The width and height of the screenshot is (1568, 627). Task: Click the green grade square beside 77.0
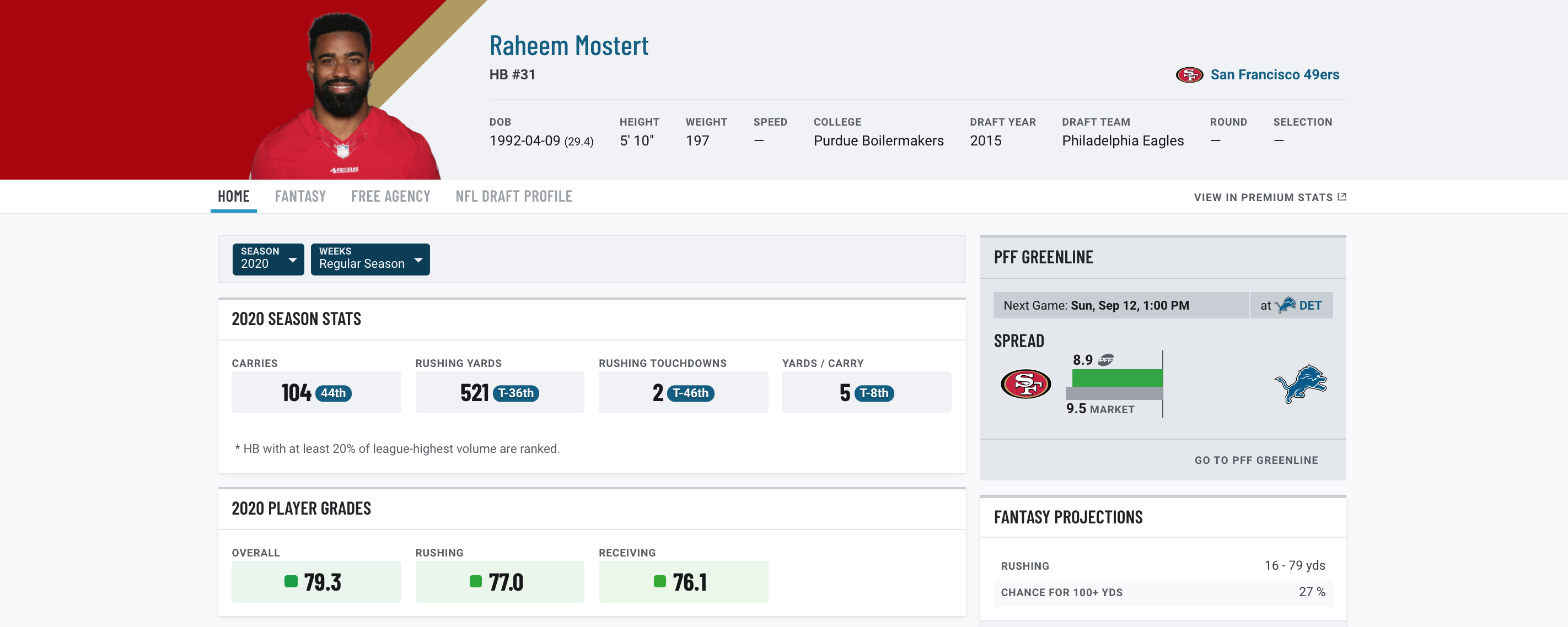point(475,581)
